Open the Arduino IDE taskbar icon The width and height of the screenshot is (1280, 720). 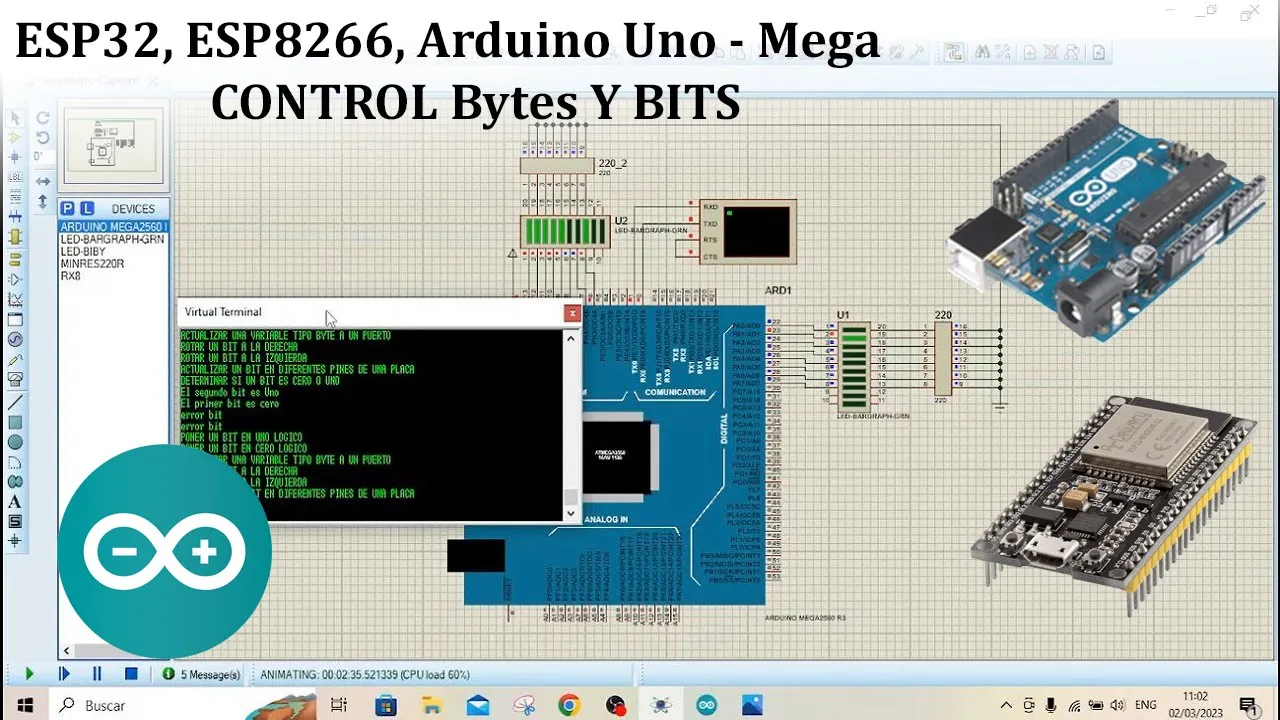(707, 705)
